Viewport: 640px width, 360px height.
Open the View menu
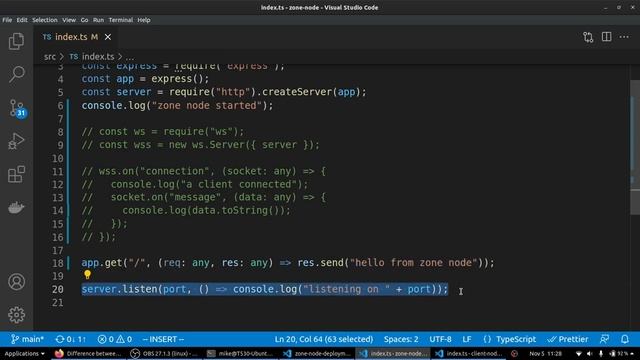[69, 20]
